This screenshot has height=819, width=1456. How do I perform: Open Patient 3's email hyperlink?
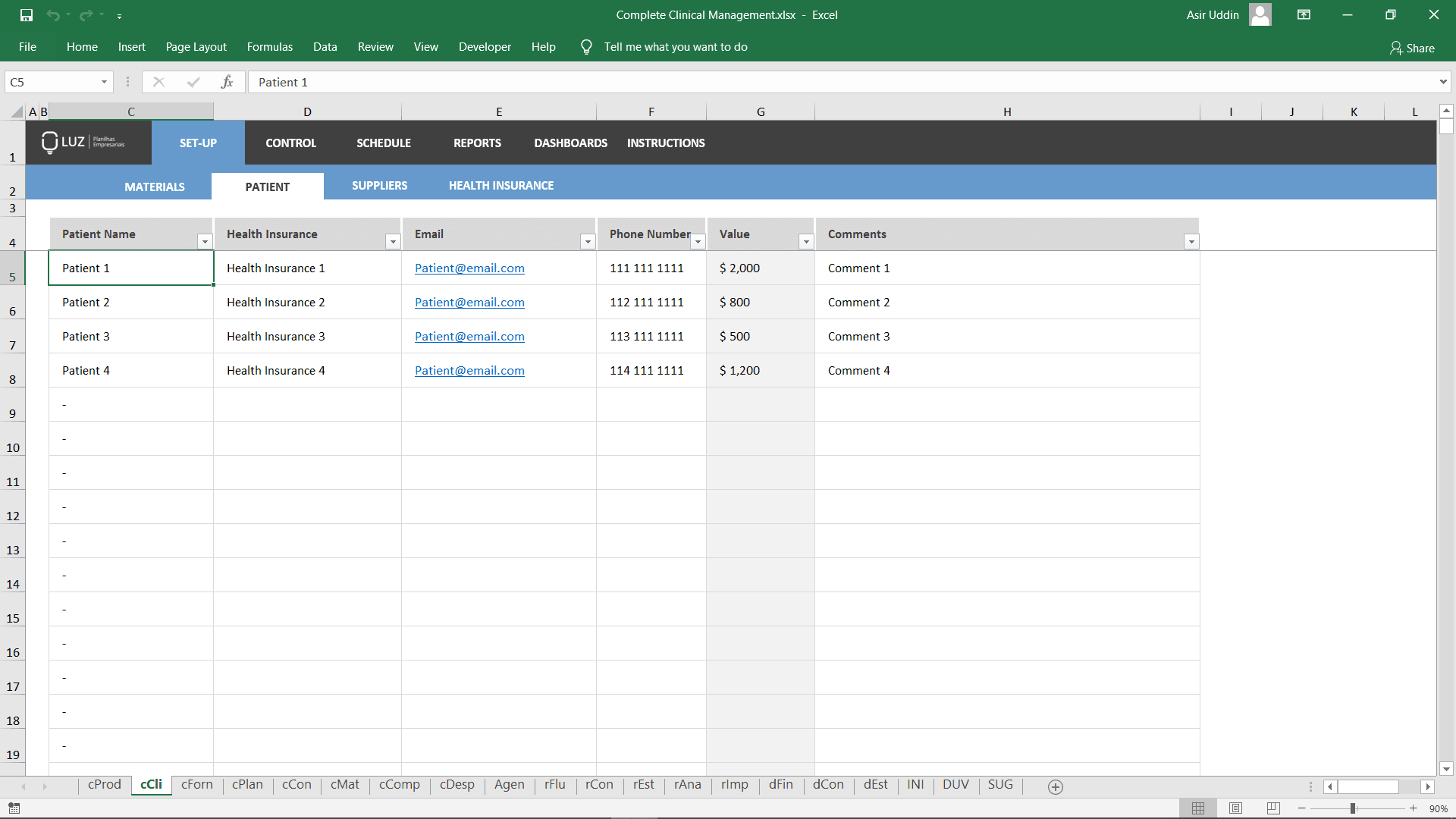pyautogui.click(x=469, y=336)
